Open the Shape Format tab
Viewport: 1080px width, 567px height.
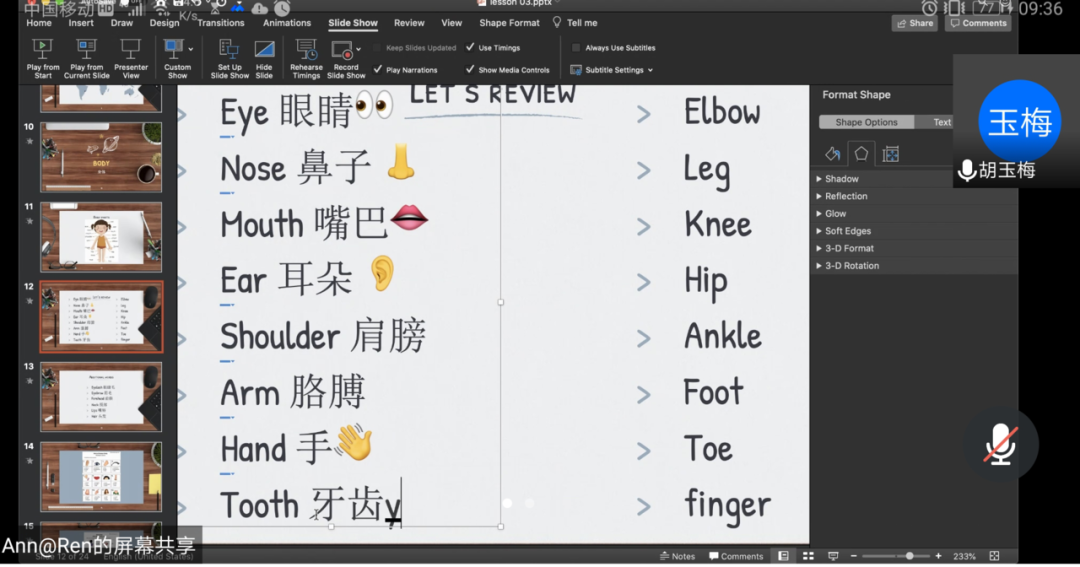click(x=509, y=23)
